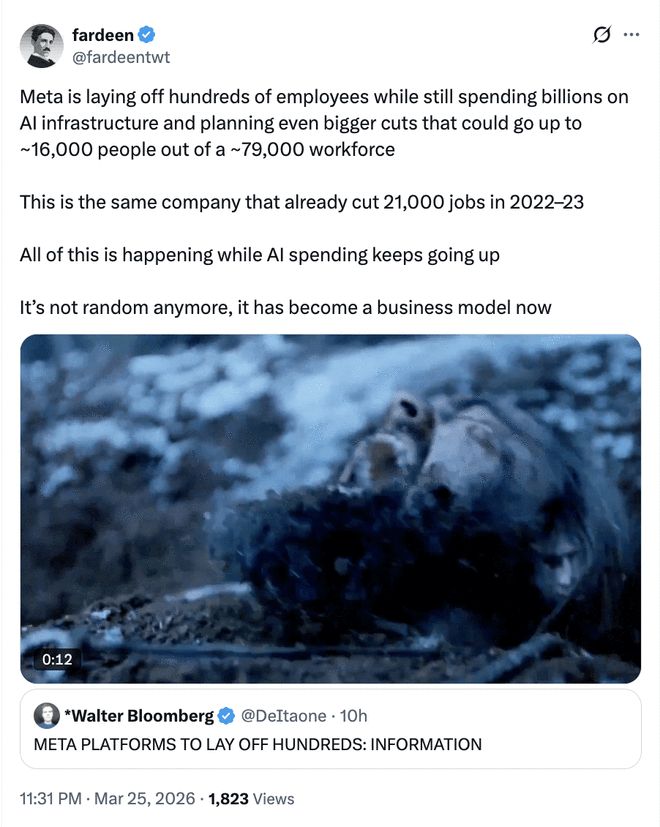Click the fardeen display name
The height and width of the screenshot is (827, 660).
point(102,35)
